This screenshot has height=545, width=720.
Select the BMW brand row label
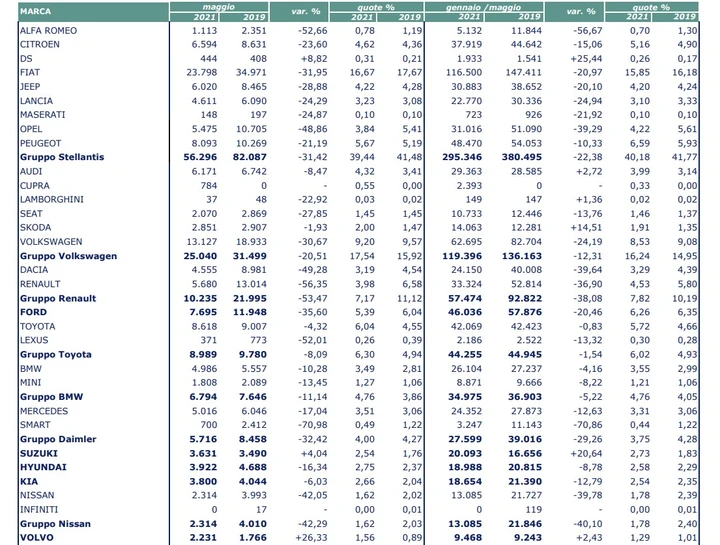click(x=30, y=369)
